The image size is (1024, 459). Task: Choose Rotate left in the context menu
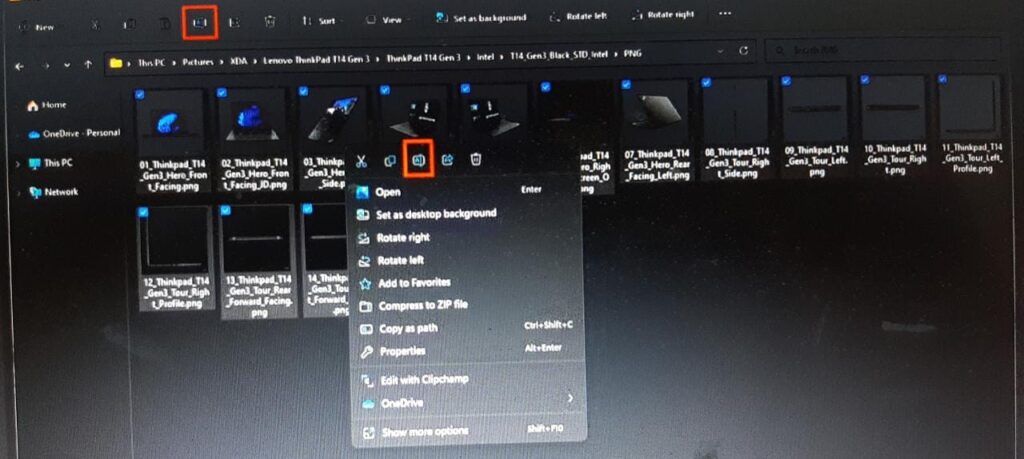(x=464, y=261)
